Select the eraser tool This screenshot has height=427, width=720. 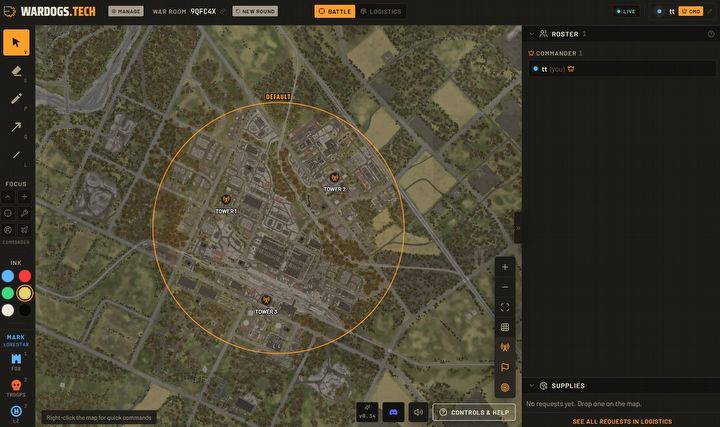point(17,71)
